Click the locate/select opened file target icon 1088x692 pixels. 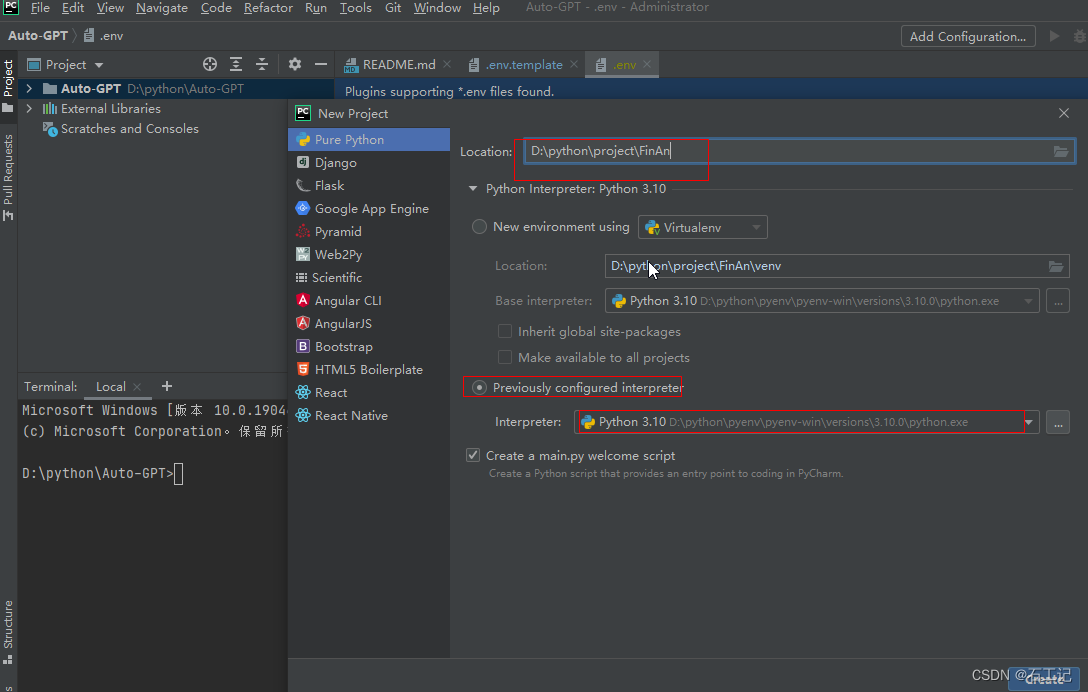tap(210, 65)
